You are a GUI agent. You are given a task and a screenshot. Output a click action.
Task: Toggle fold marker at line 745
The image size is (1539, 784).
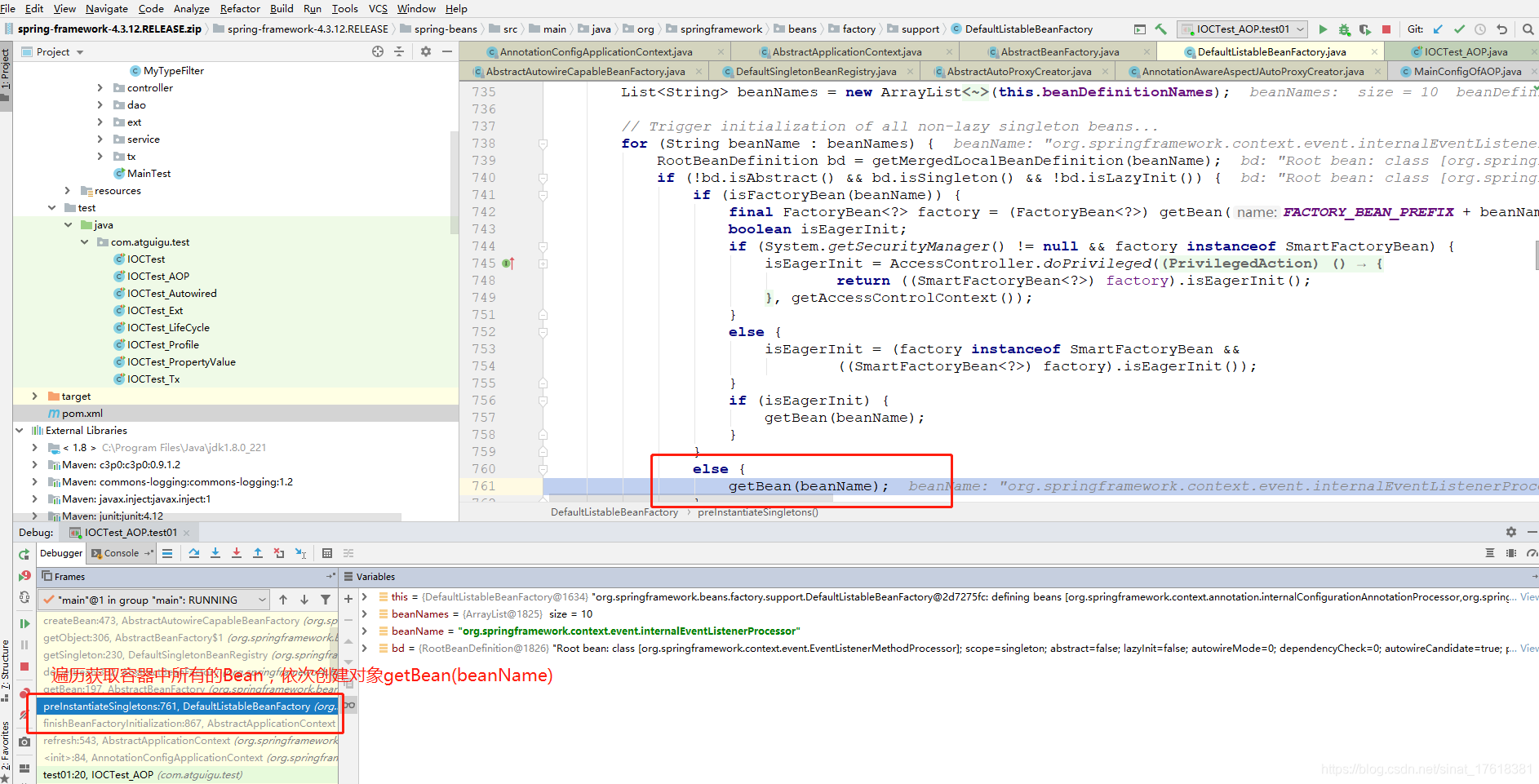tap(543, 264)
